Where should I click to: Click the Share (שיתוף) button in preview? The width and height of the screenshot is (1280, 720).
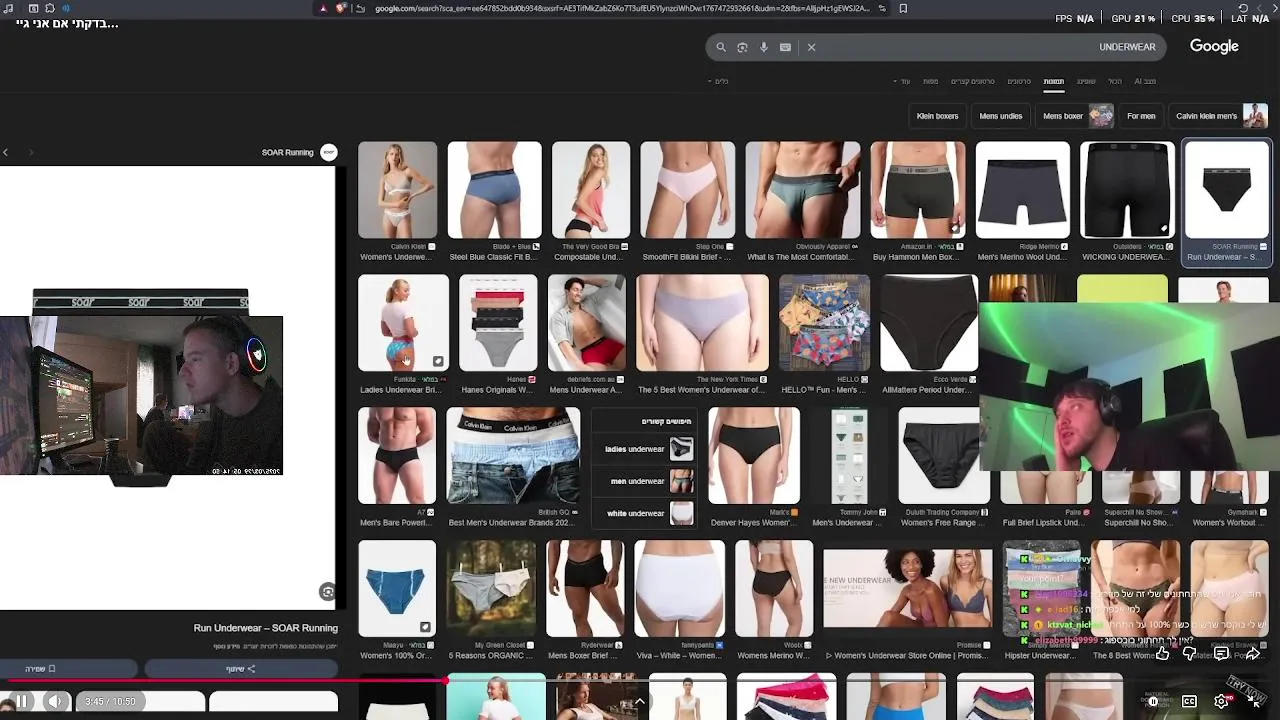pyautogui.click(x=240, y=668)
